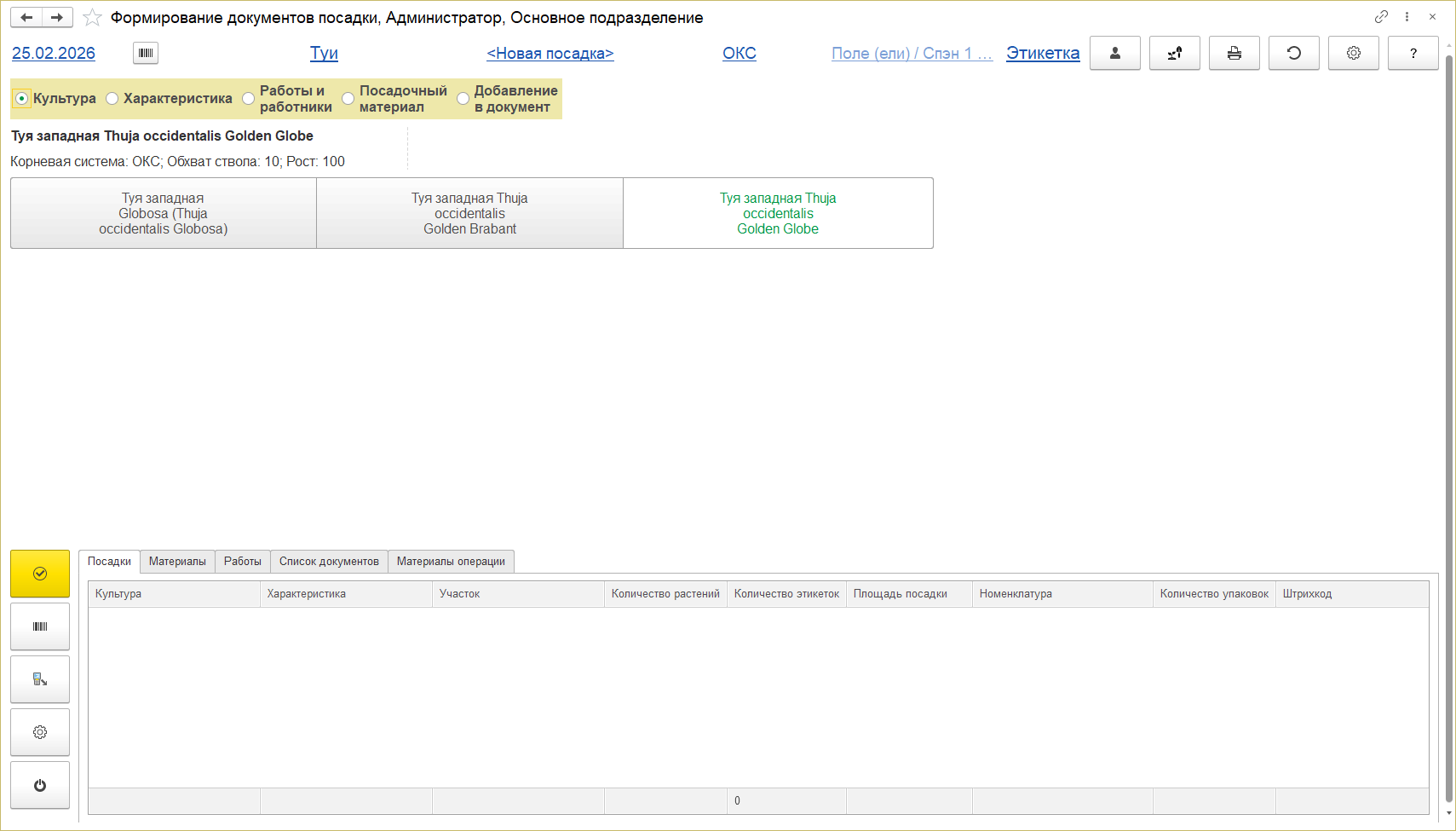Show the Список документов tab
1456x831 pixels.
click(329, 562)
